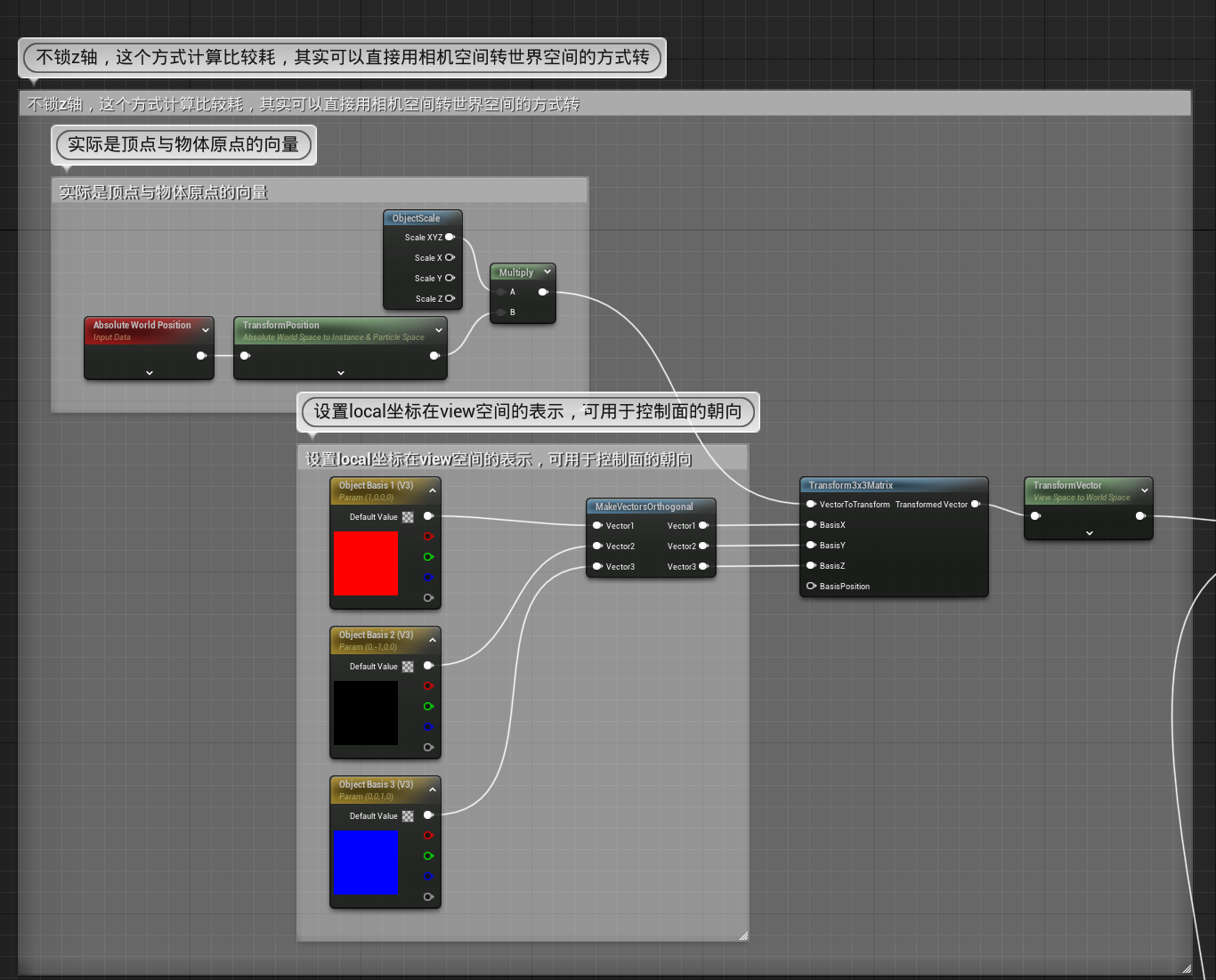This screenshot has width=1216, height=980.
Task: Toggle the checkerboard preview on Object Basis 1
Action: (x=408, y=516)
